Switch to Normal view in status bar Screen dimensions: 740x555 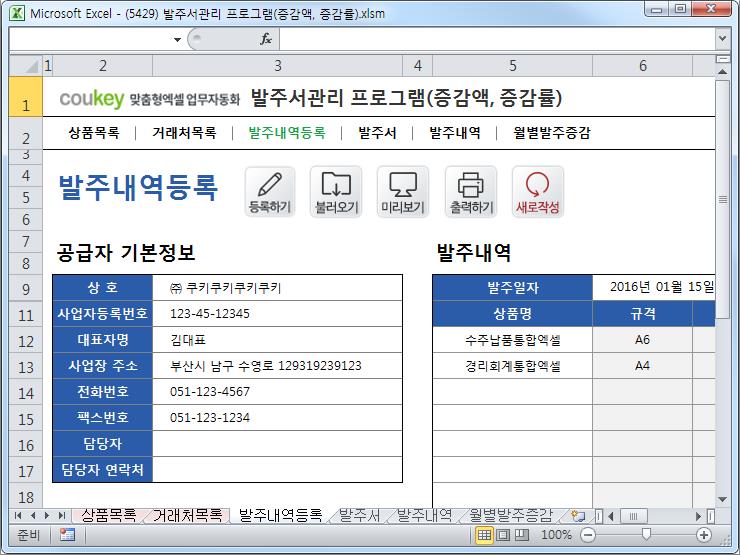coord(484,535)
